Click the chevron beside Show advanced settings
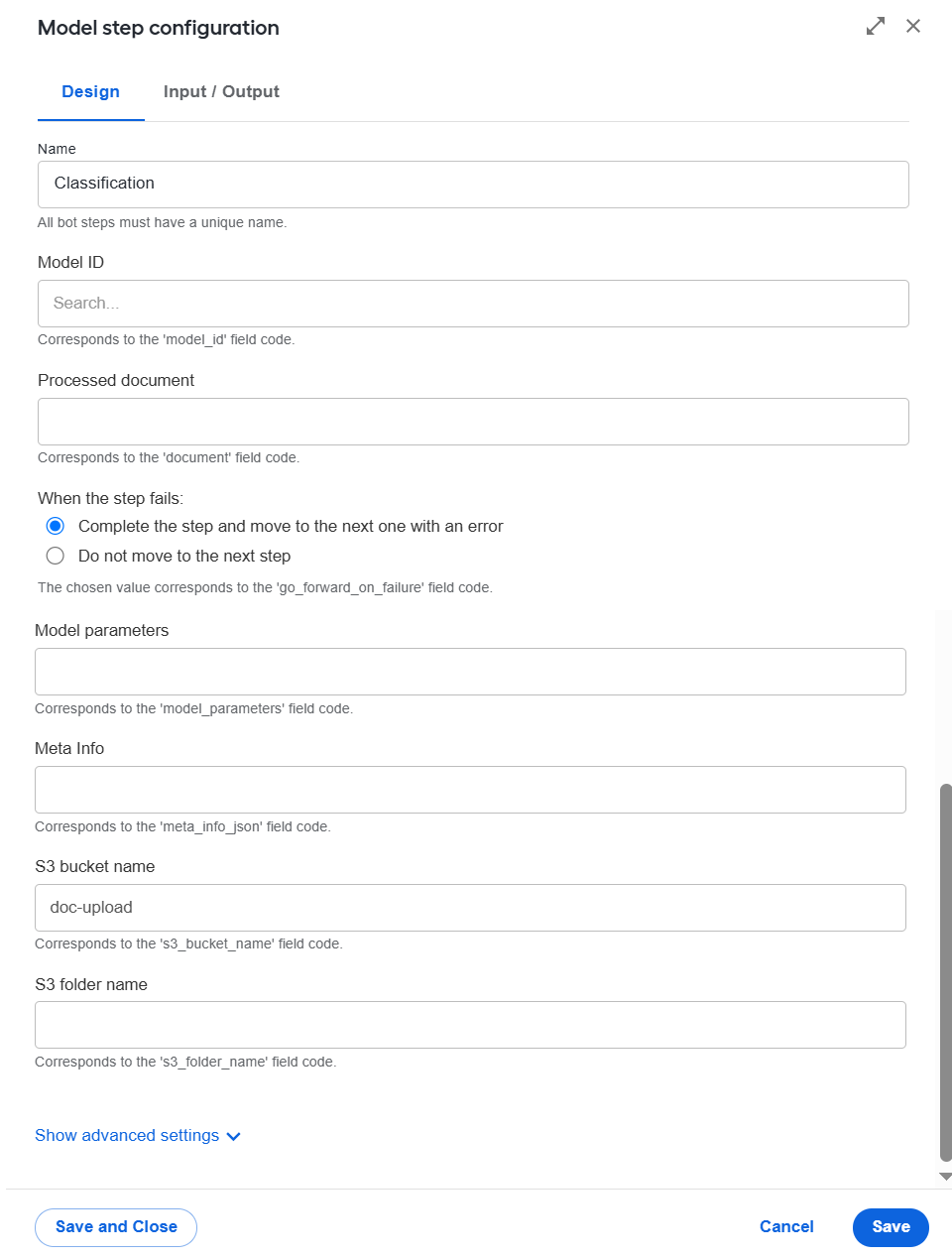This screenshot has height=1258, width=952. click(x=233, y=1137)
